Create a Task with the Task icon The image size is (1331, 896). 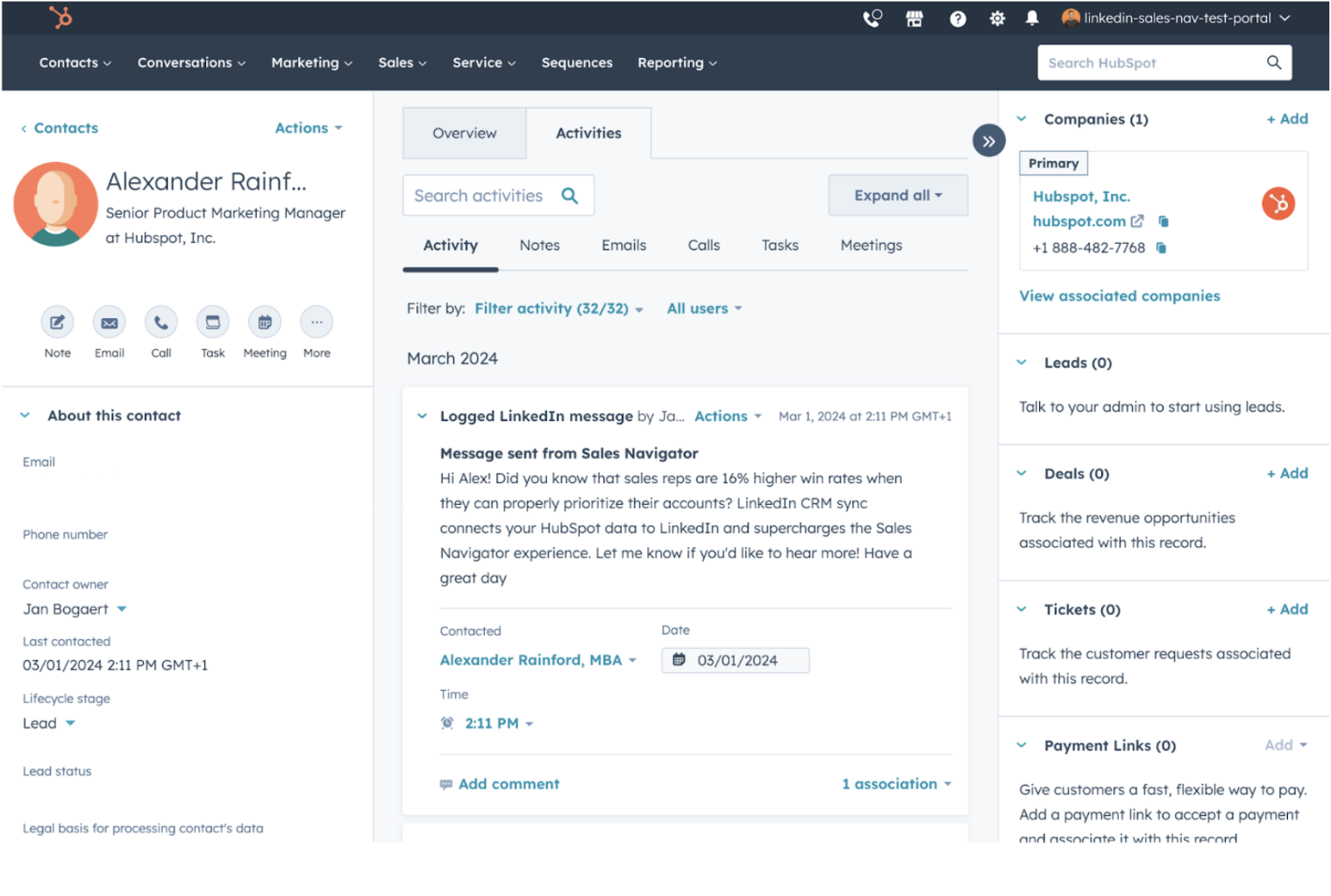(213, 323)
